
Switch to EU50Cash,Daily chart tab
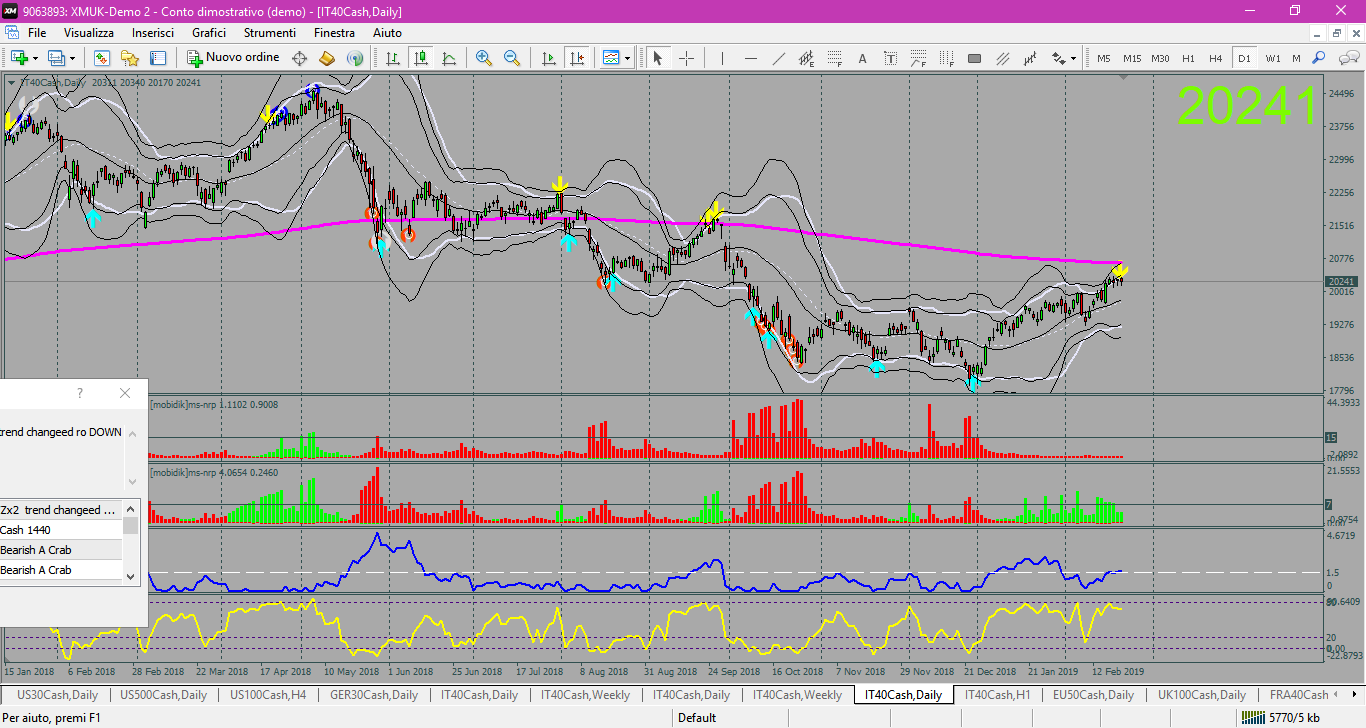pyautogui.click(x=1094, y=695)
